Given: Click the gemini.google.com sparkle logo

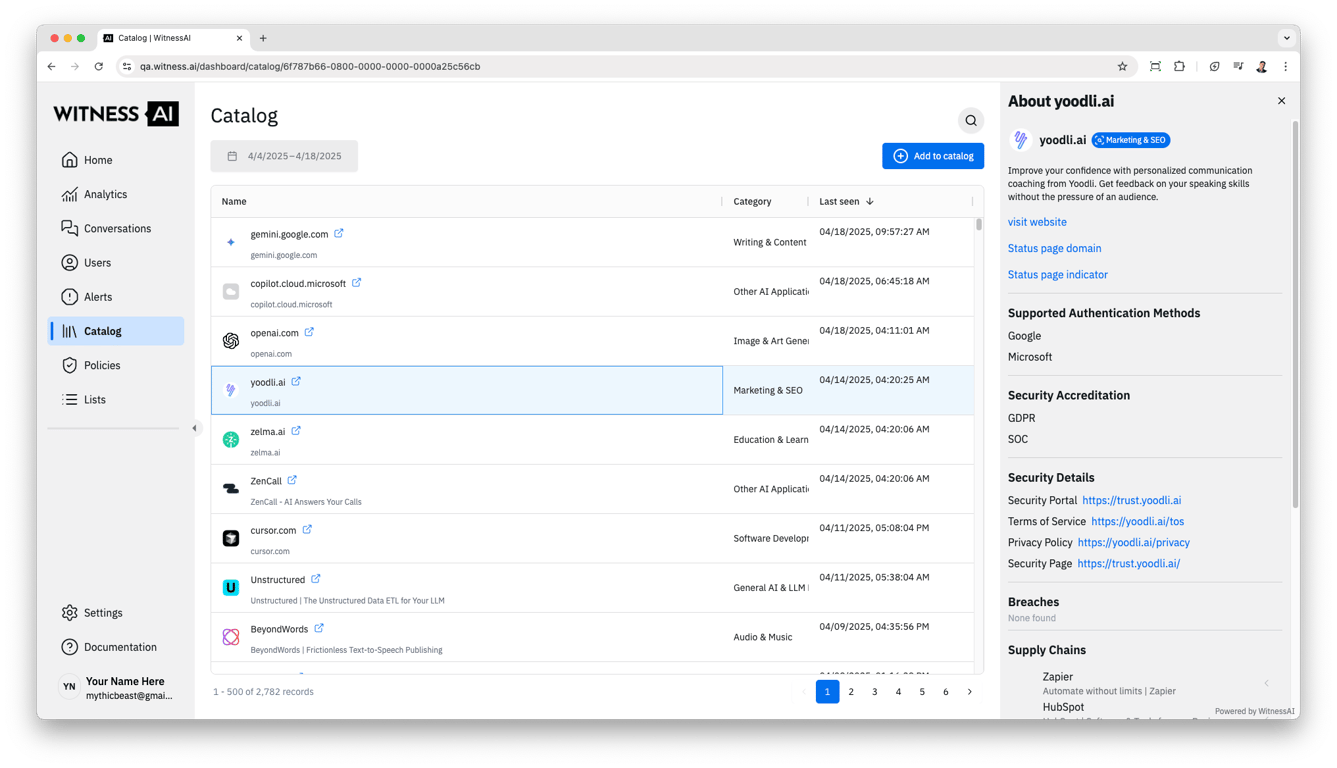Looking at the screenshot, I should 231,242.
